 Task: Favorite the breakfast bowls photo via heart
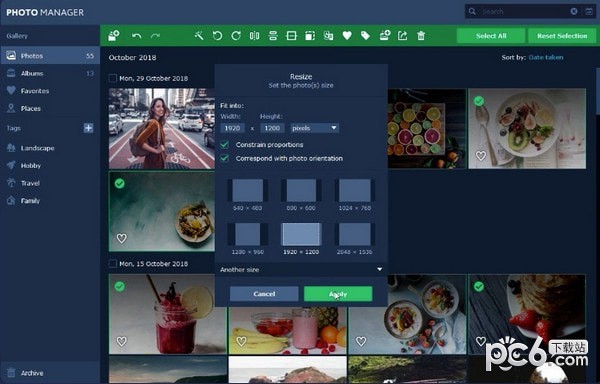click(x=361, y=341)
